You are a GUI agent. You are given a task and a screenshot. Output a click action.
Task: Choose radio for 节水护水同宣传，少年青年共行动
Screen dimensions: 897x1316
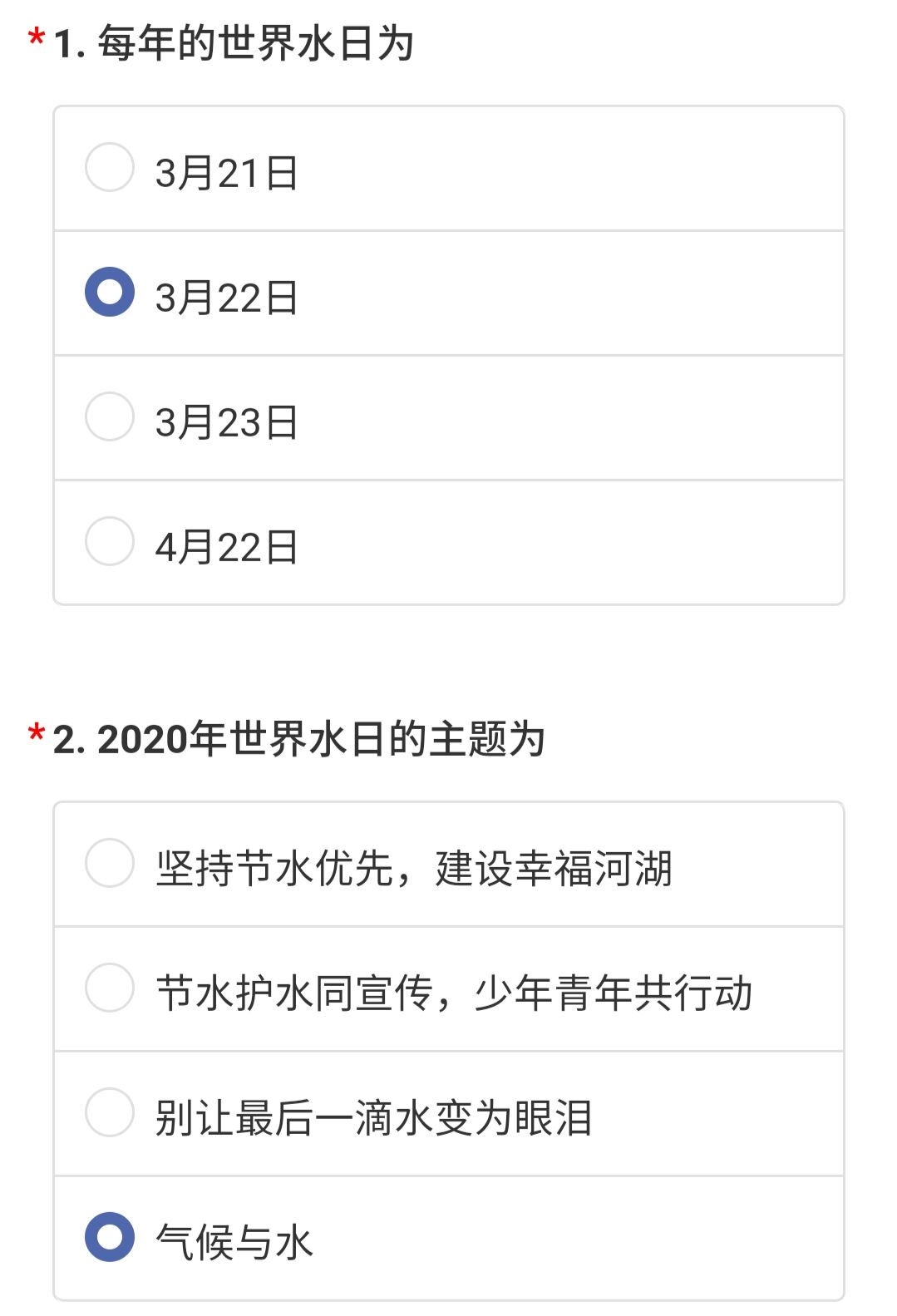pyautogui.click(x=110, y=988)
